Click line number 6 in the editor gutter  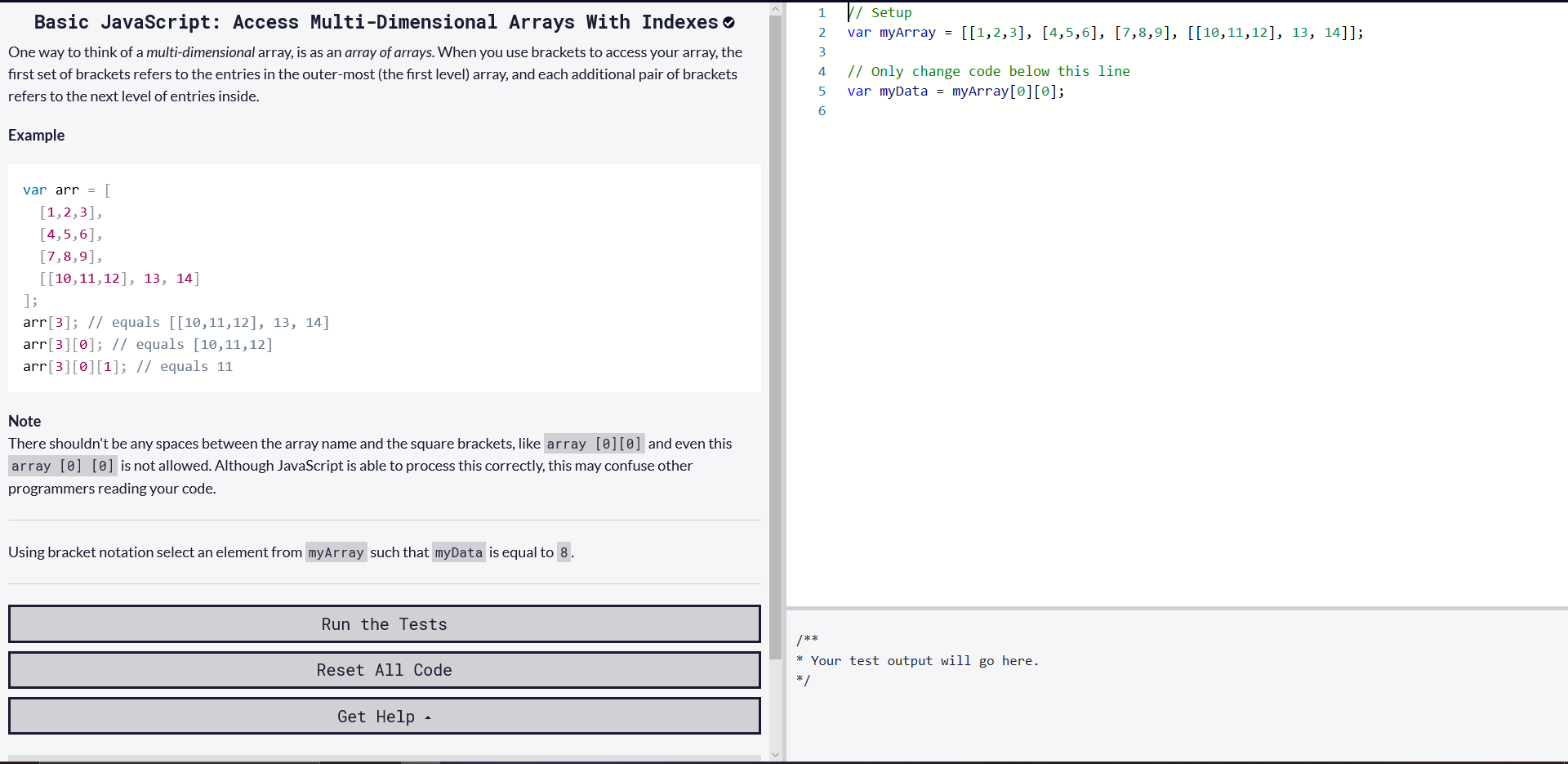tap(822, 111)
